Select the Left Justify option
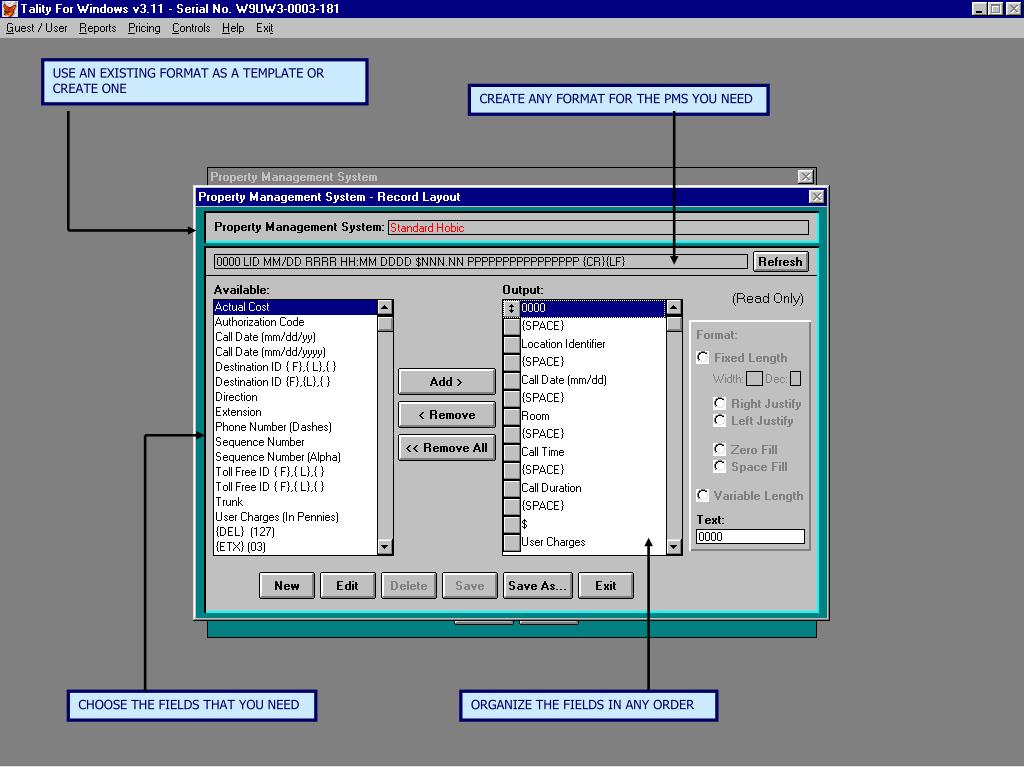Image resolution: width=1024 pixels, height=768 pixels. point(720,421)
